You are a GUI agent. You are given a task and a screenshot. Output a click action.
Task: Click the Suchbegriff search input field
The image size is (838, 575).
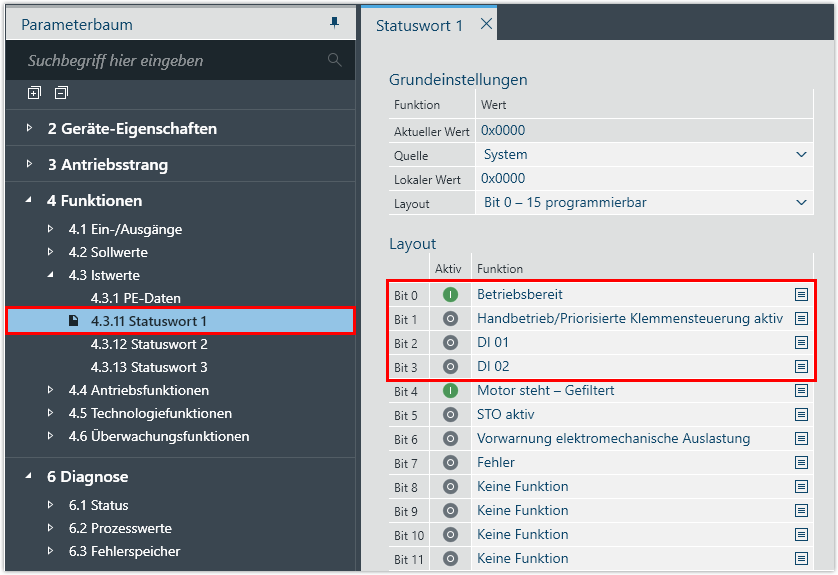coord(170,61)
